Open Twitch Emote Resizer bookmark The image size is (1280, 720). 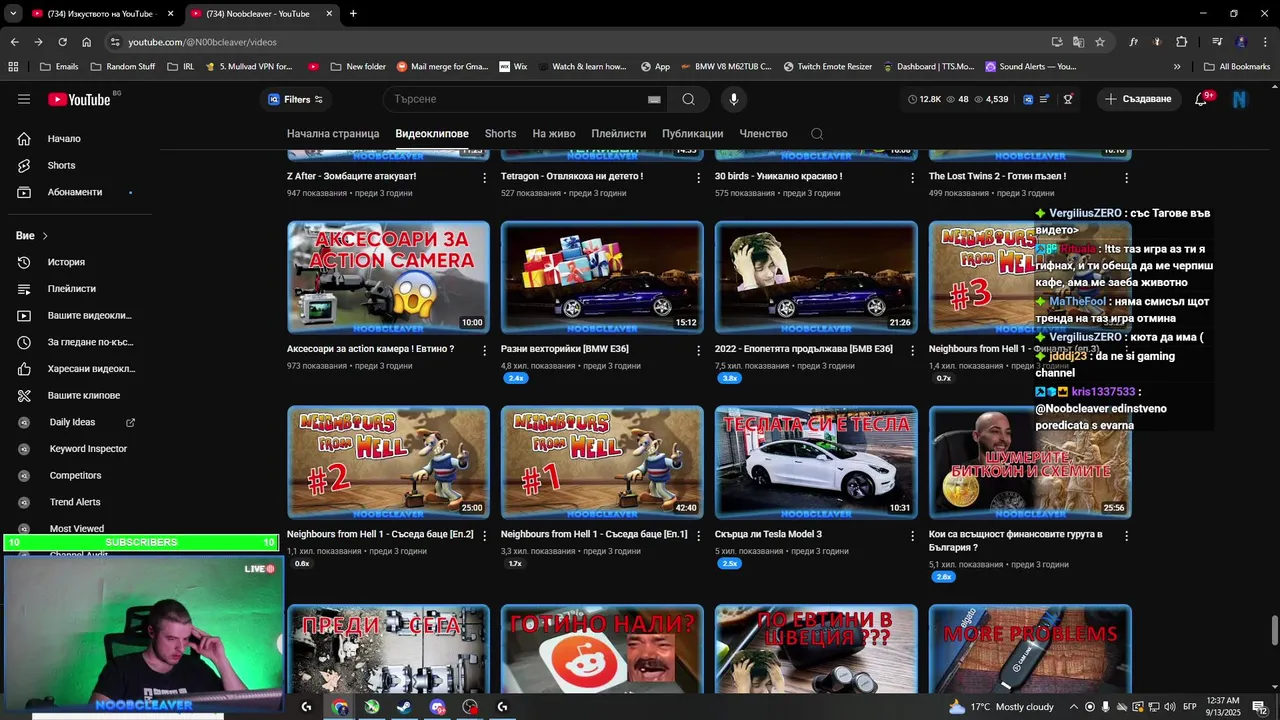tap(827, 67)
